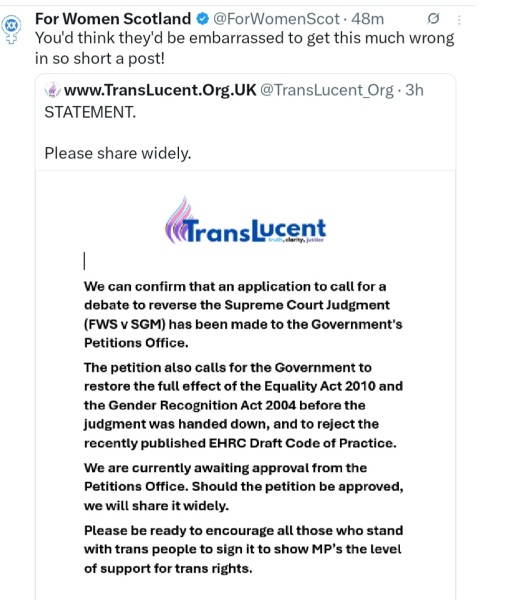This screenshot has height=600, width=520.
Task: Click the TransLucent avatar in the quoted post
Action: coord(52,90)
